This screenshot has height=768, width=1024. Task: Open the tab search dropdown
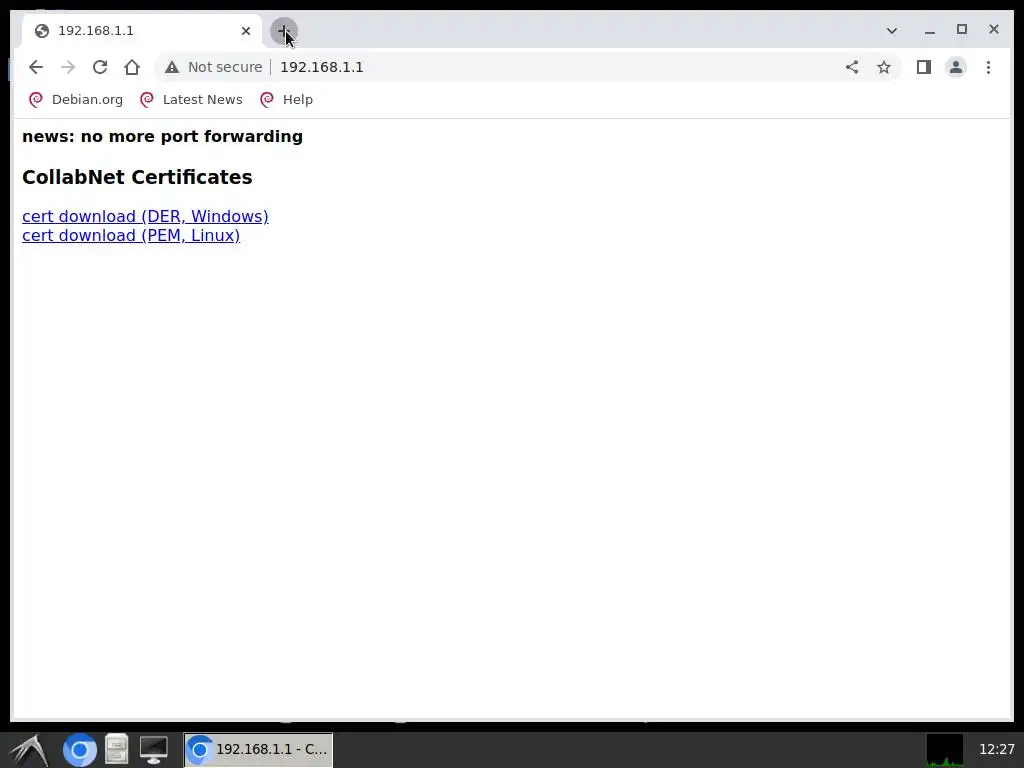pyautogui.click(x=891, y=31)
